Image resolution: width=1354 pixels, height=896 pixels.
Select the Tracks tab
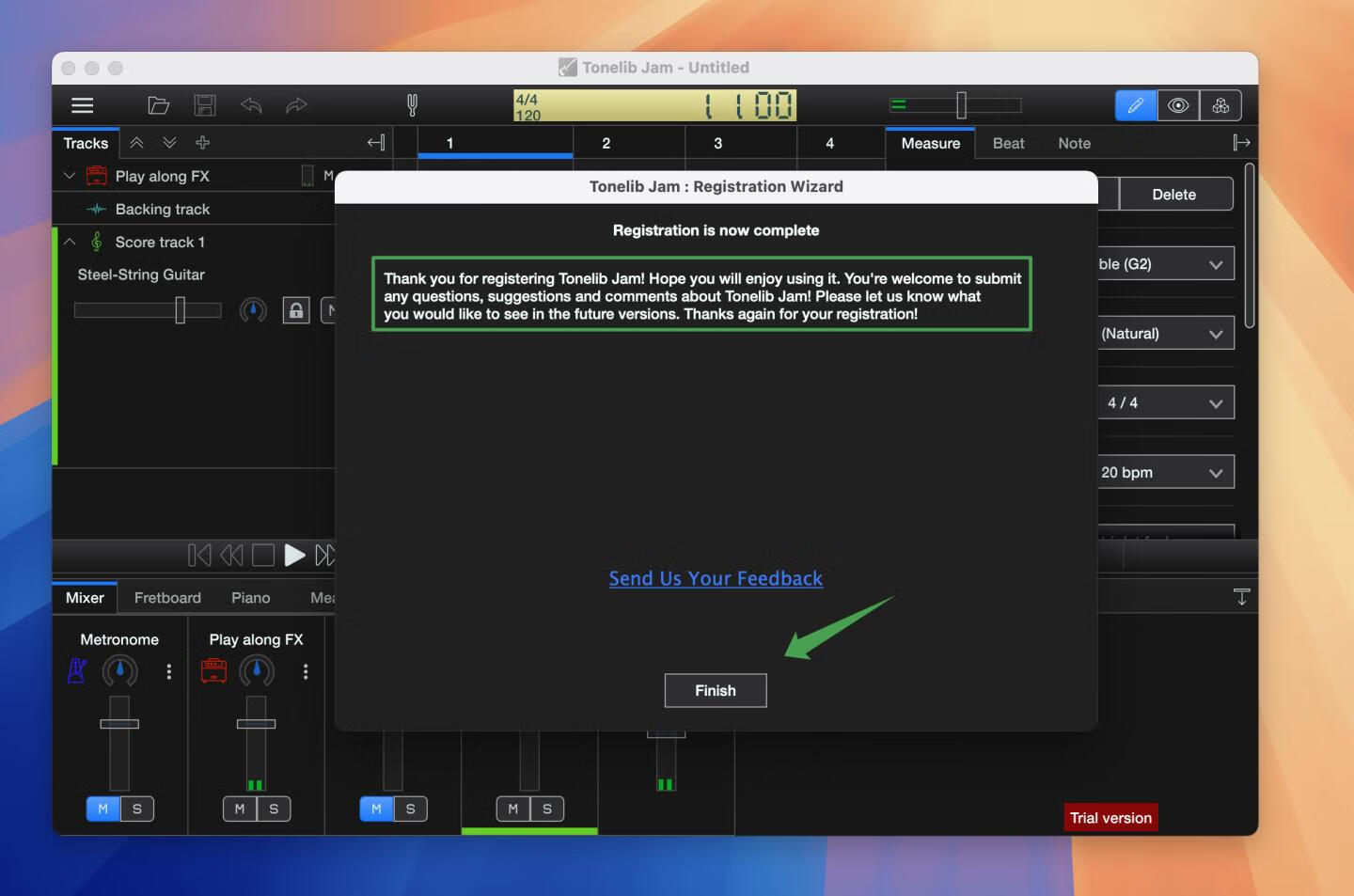click(x=86, y=143)
